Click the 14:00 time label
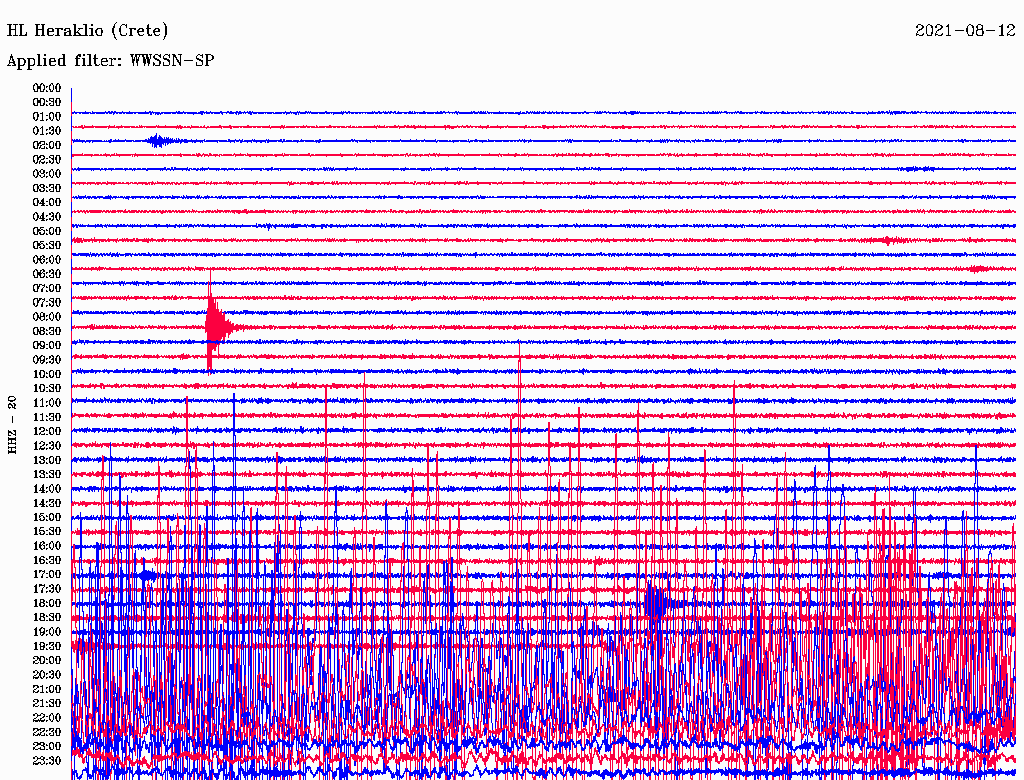This screenshot has height=780, width=1024. [x=47, y=488]
